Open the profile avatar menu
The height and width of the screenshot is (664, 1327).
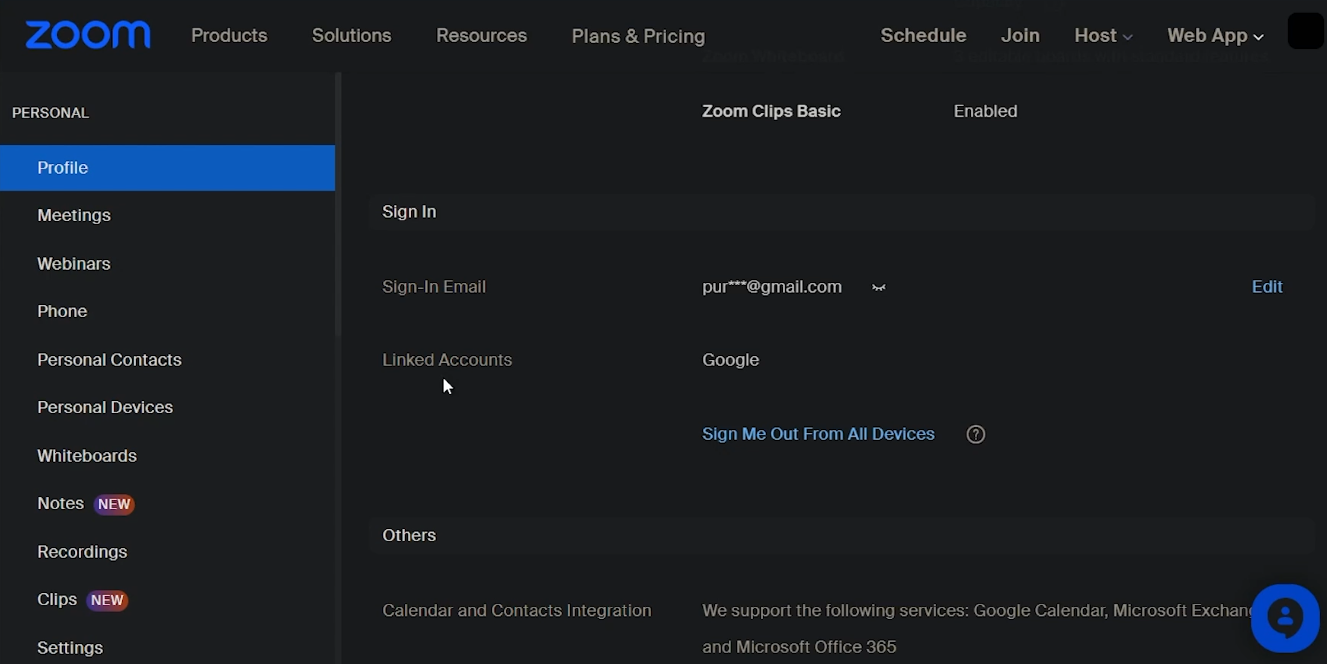pyautogui.click(x=1305, y=31)
